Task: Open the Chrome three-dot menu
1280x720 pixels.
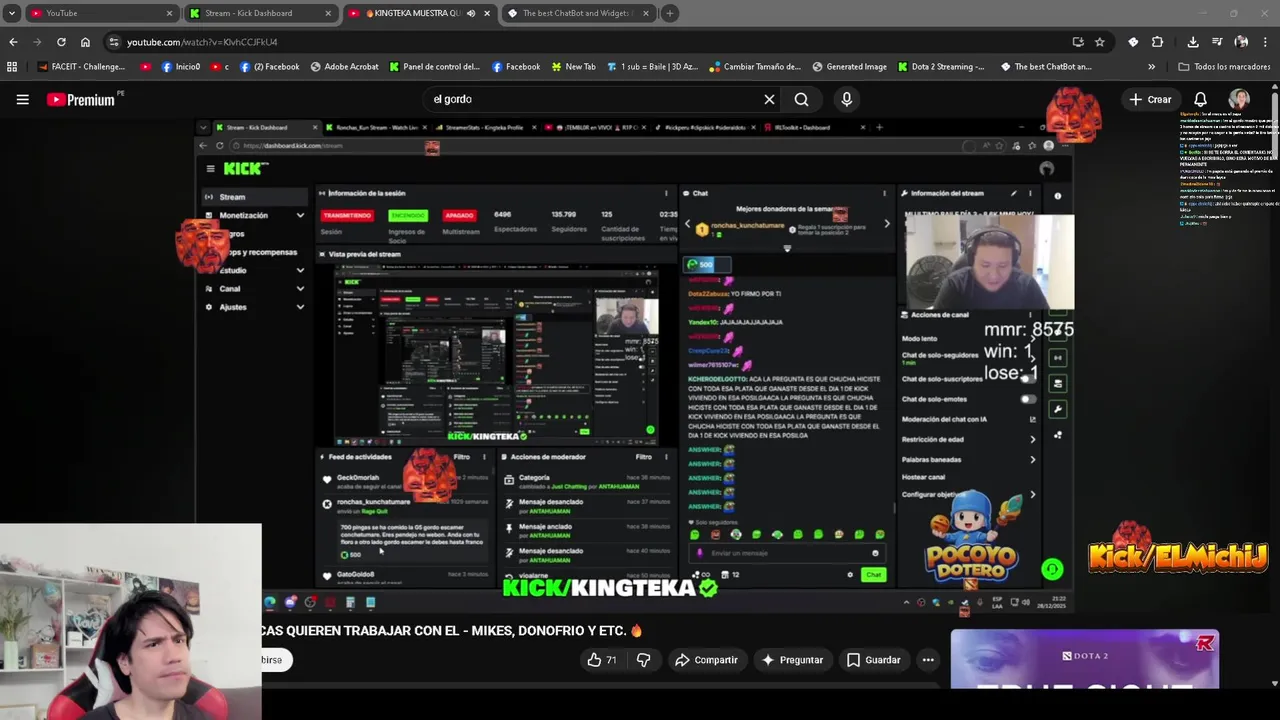Action: click(x=1266, y=42)
